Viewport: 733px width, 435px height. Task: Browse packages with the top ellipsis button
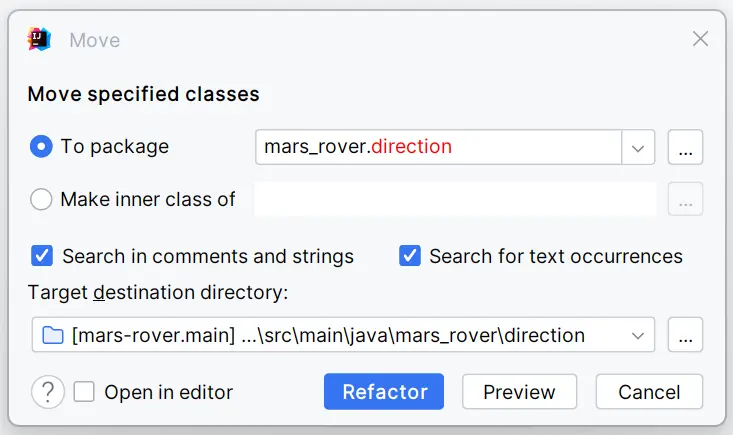(685, 147)
